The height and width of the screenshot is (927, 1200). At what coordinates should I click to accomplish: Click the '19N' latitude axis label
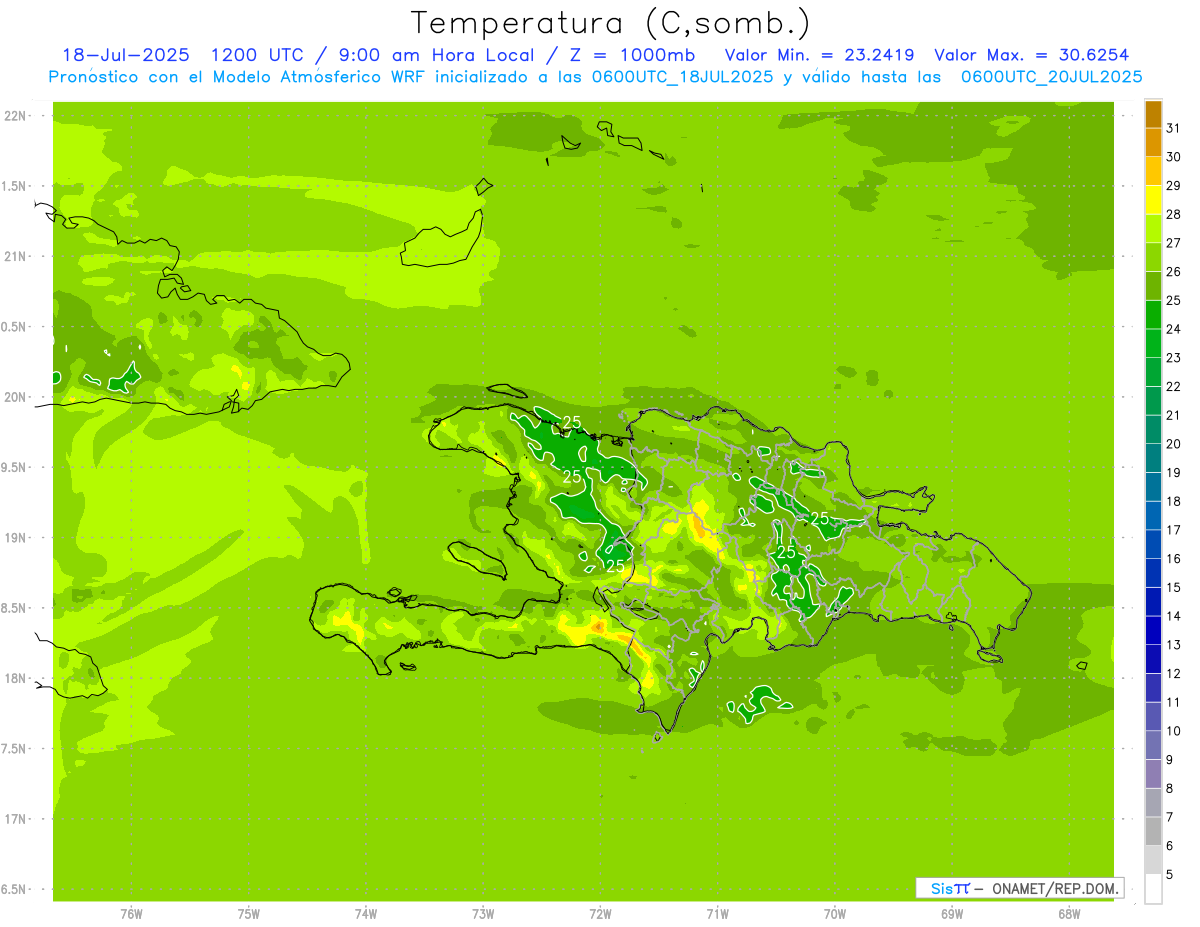[15, 538]
